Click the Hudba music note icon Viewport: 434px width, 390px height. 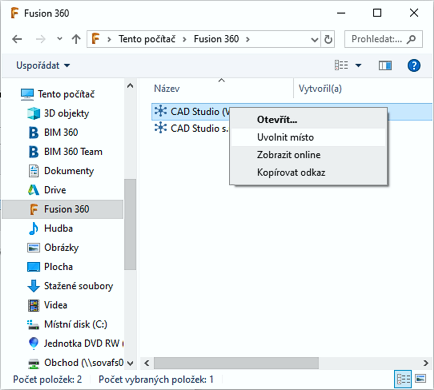(x=33, y=228)
